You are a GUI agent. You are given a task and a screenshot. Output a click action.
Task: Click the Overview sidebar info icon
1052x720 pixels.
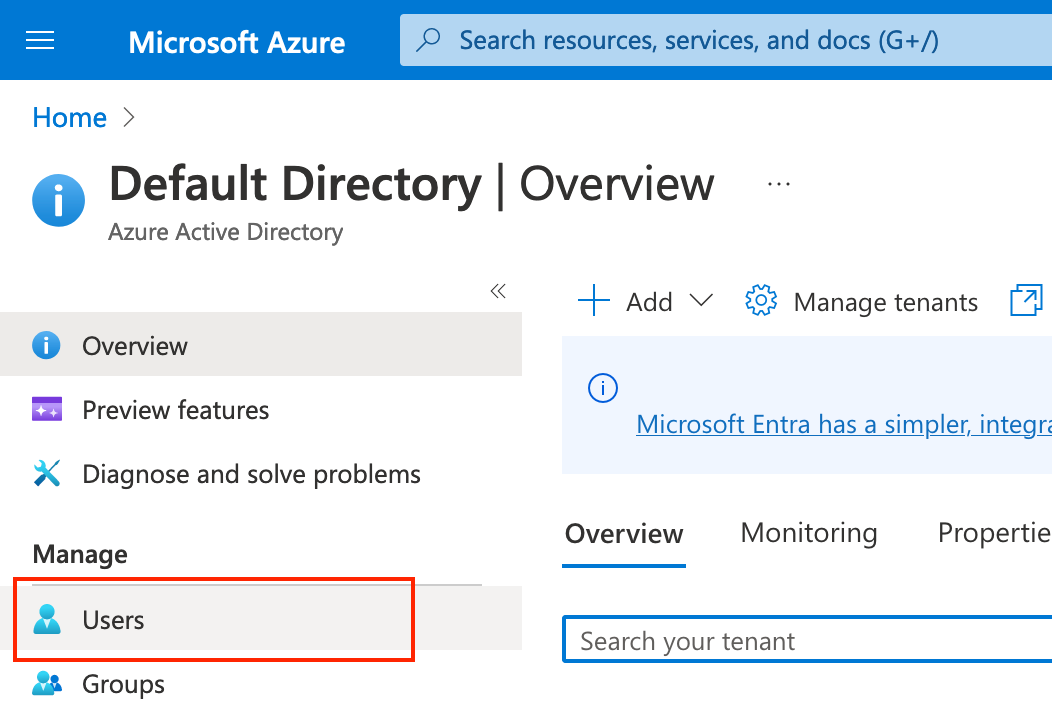pyautogui.click(x=46, y=346)
